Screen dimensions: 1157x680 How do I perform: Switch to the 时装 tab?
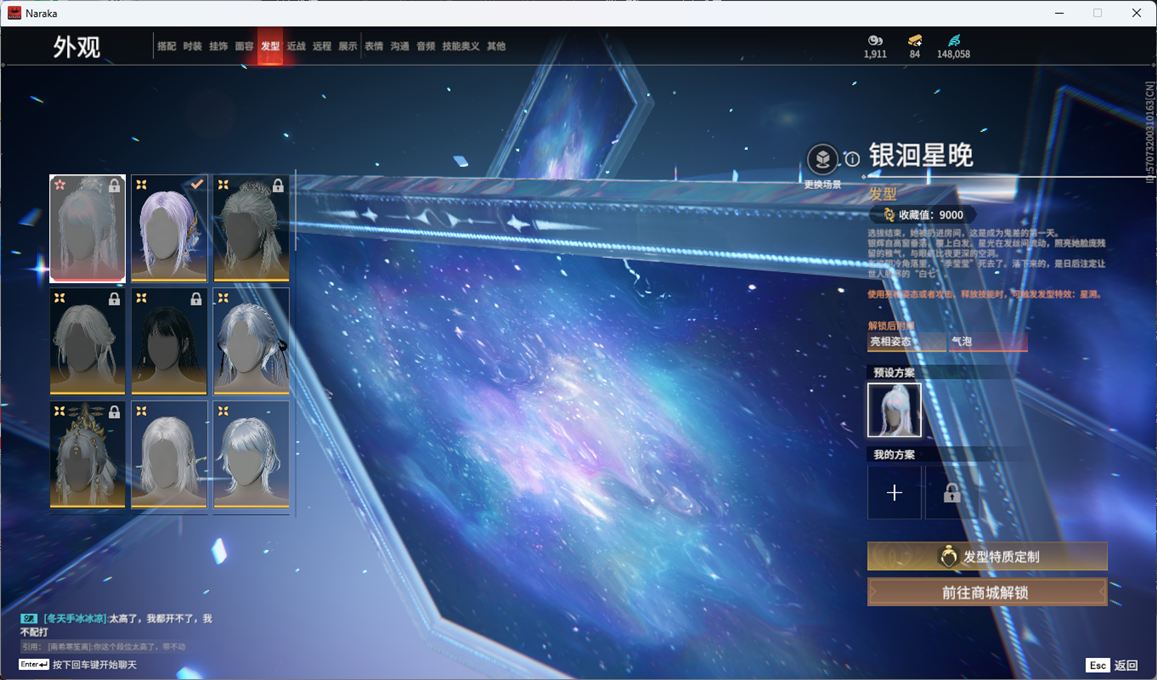click(x=193, y=46)
